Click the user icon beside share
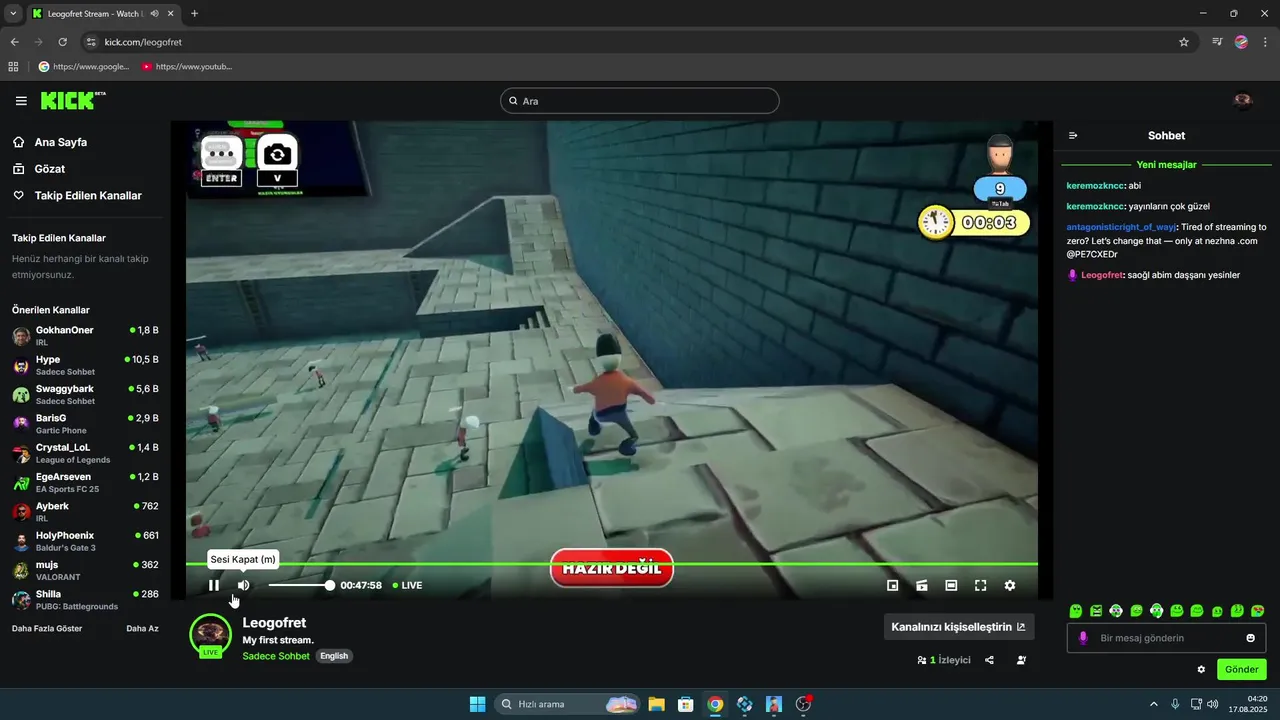 click(x=1021, y=660)
